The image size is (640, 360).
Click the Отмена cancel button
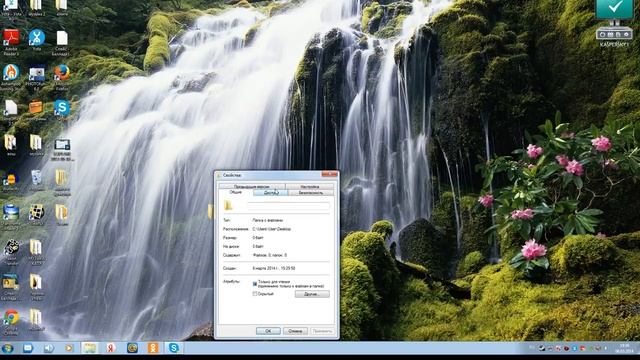295,331
